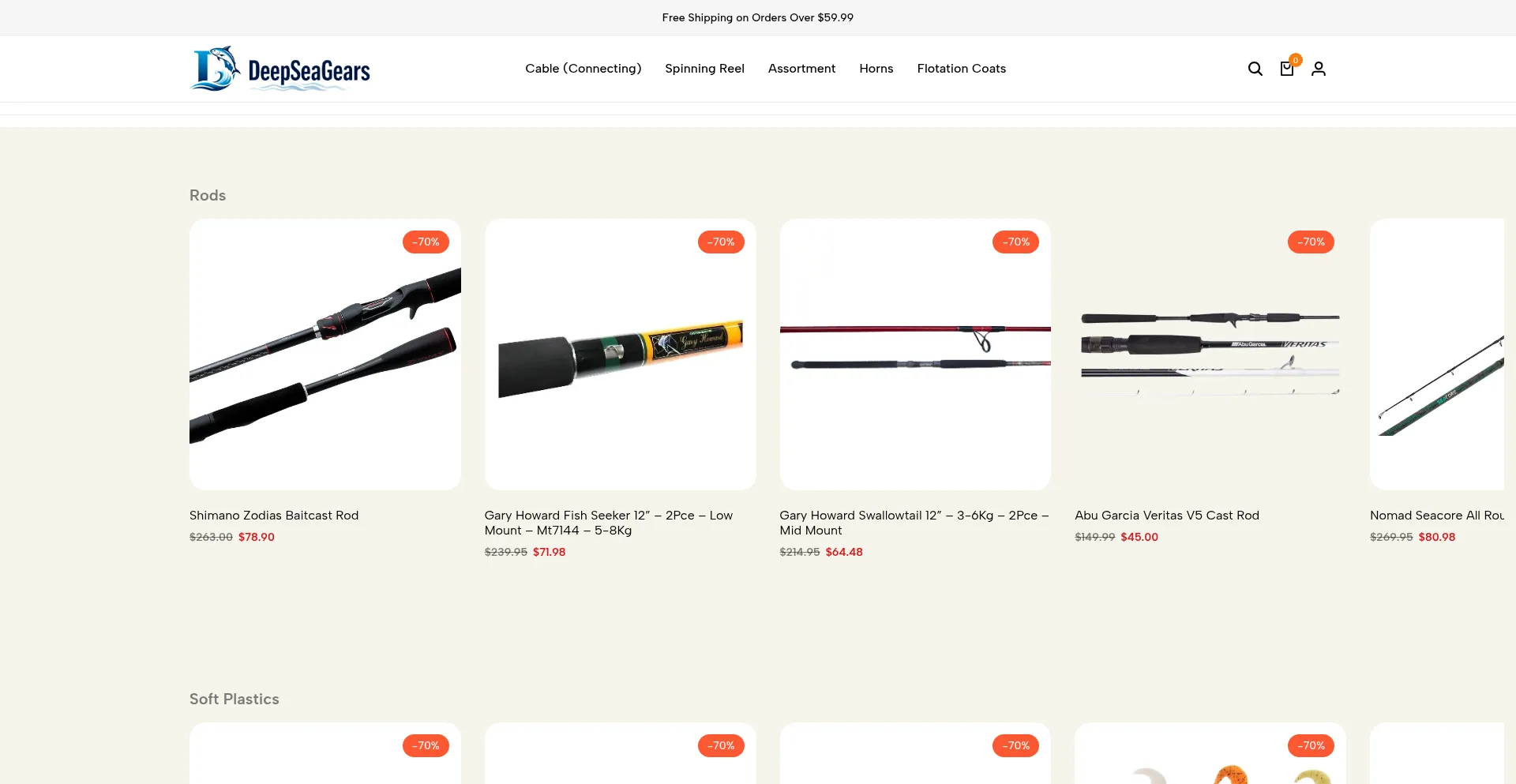The image size is (1516, 784).
Task: Click the DeepSeaGears logo
Action: pos(280,69)
